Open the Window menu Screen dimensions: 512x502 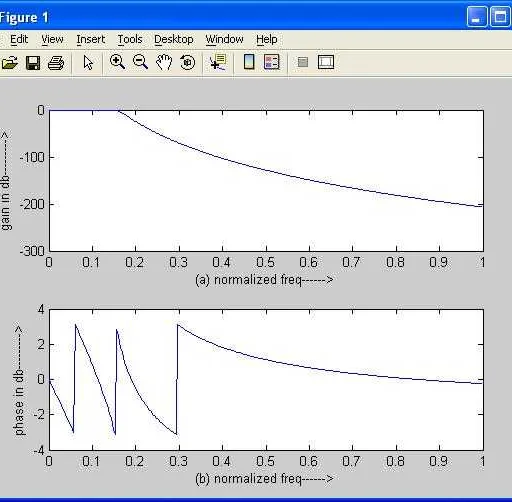click(224, 39)
